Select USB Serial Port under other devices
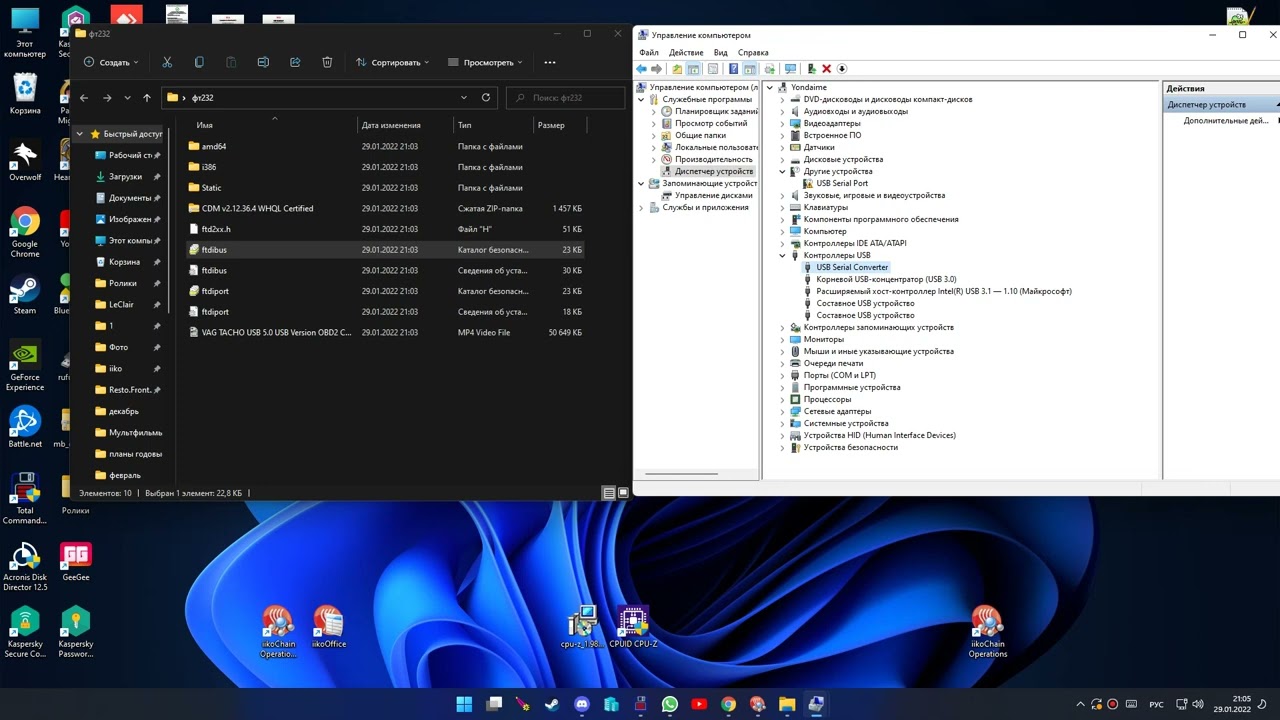The width and height of the screenshot is (1280, 720). (842, 183)
